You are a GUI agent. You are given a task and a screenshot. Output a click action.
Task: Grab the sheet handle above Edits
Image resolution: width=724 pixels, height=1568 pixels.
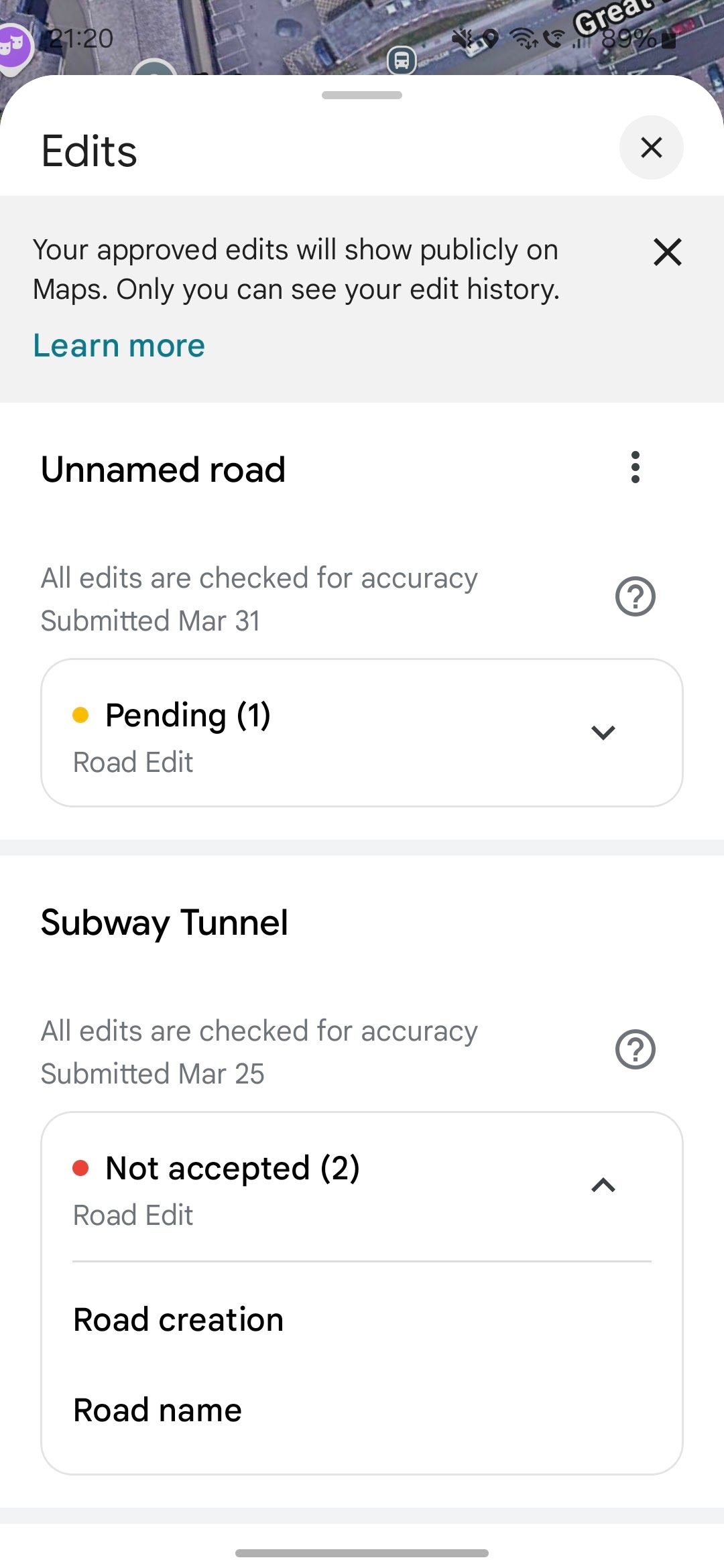point(362,95)
